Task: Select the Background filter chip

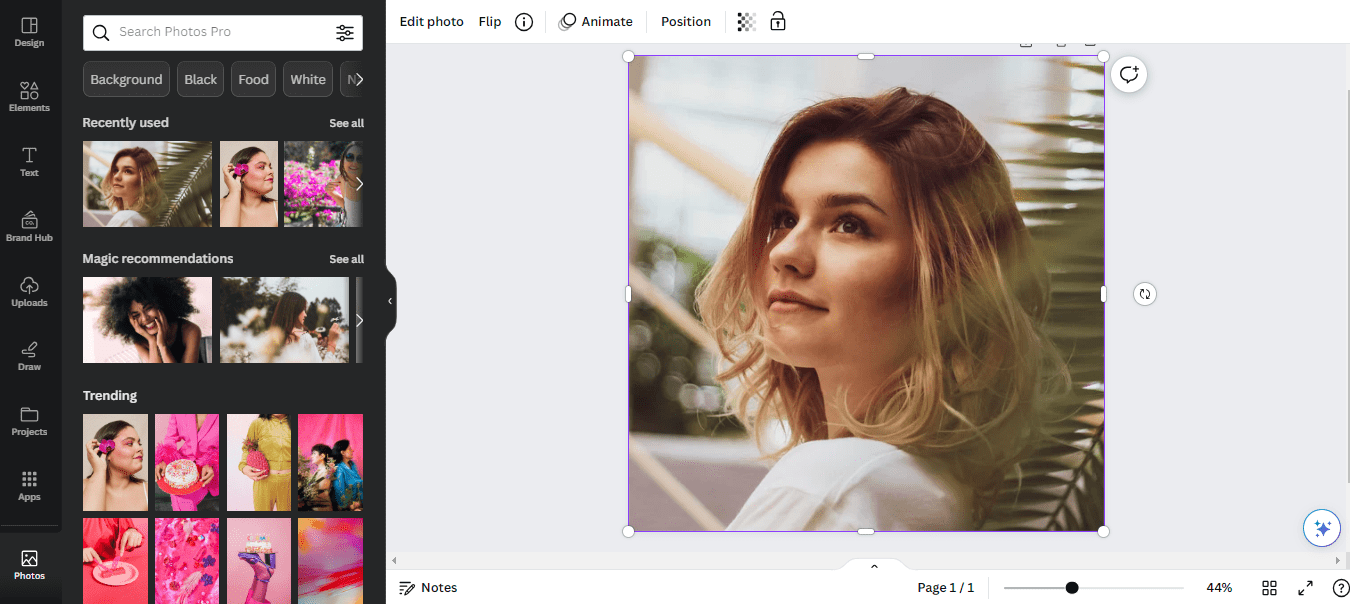Action: (126, 79)
